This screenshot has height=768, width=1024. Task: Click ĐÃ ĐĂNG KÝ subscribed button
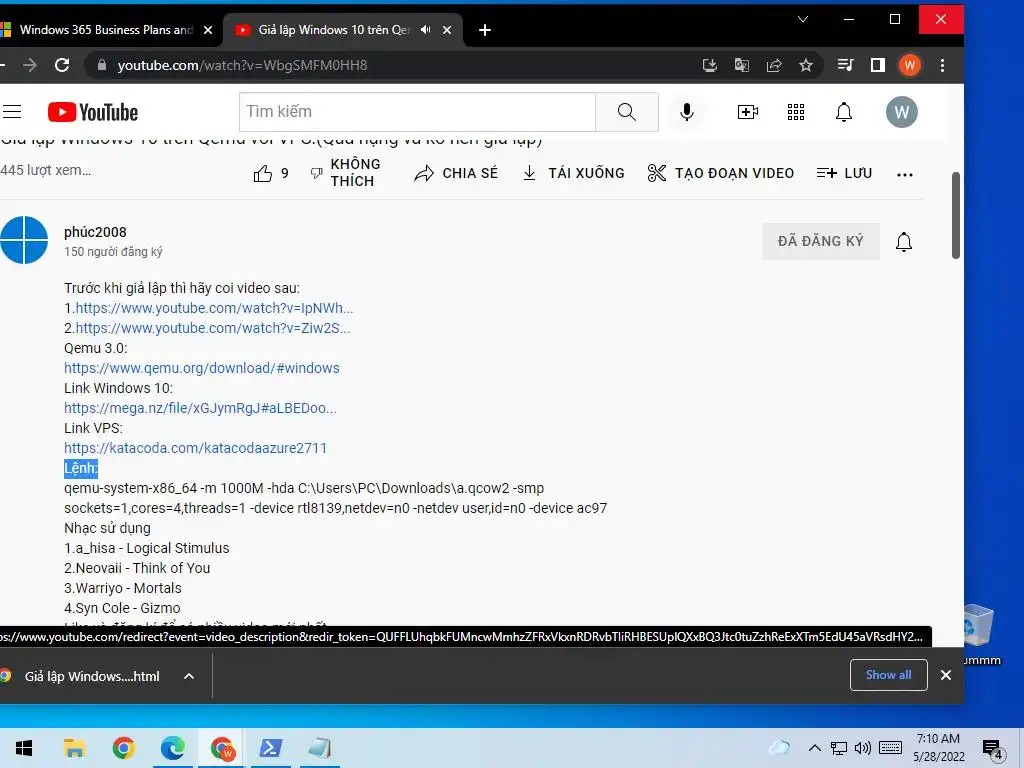(820, 241)
